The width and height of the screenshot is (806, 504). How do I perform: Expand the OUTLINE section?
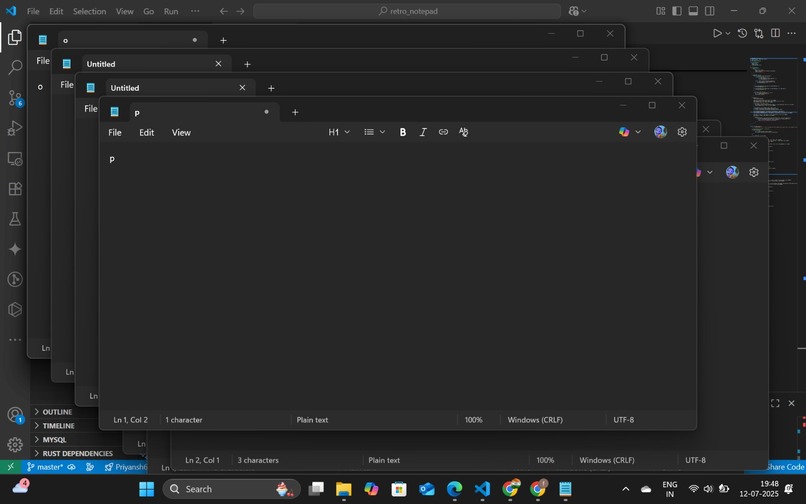tap(58, 412)
